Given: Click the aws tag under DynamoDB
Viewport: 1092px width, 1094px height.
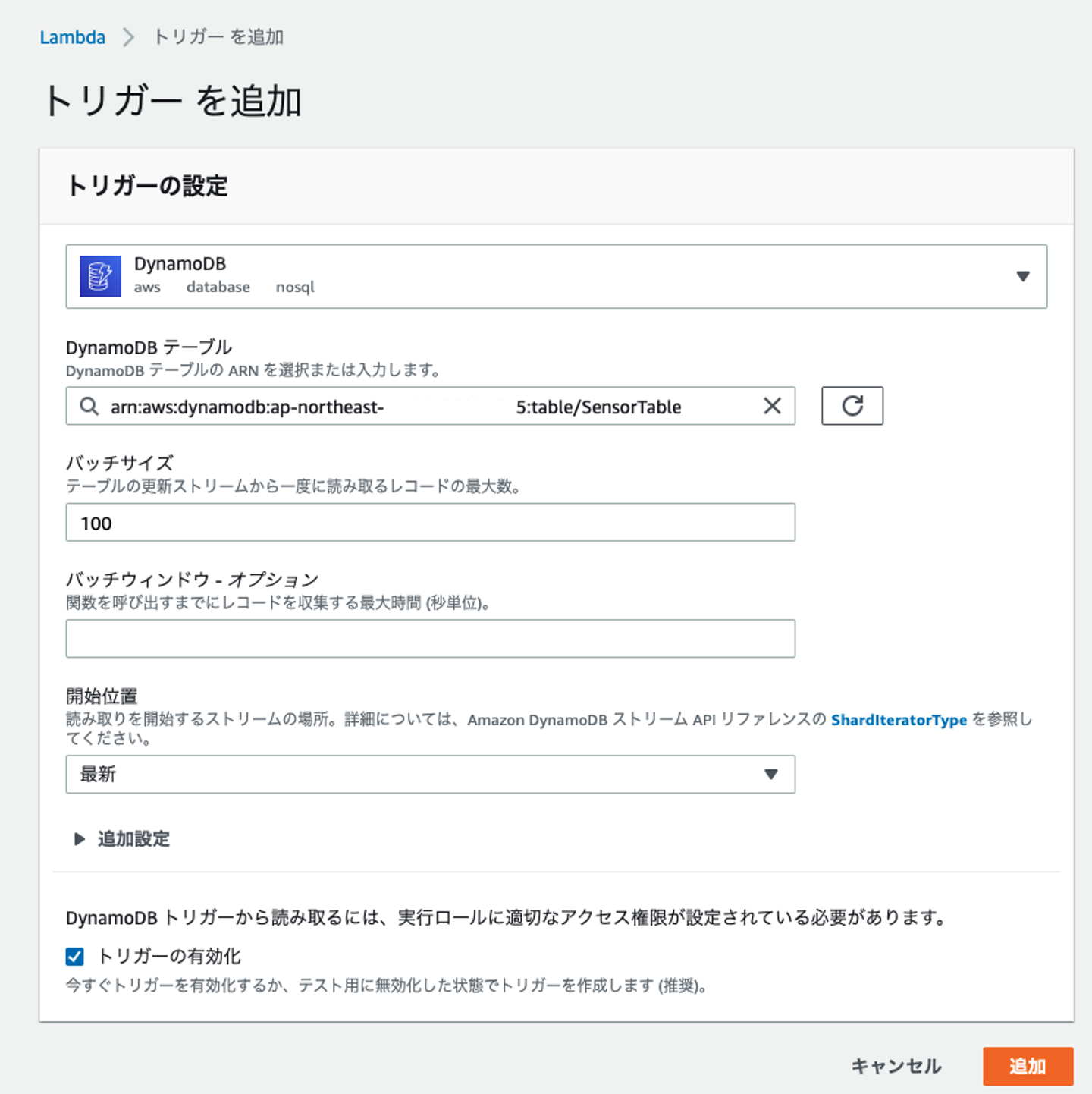Looking at the screenshot, I should [147, 287].
